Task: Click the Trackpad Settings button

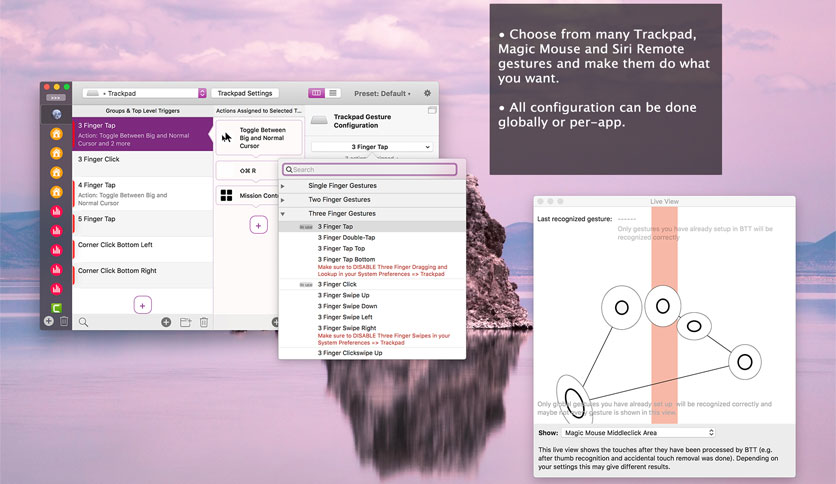Action: (245, 93)
